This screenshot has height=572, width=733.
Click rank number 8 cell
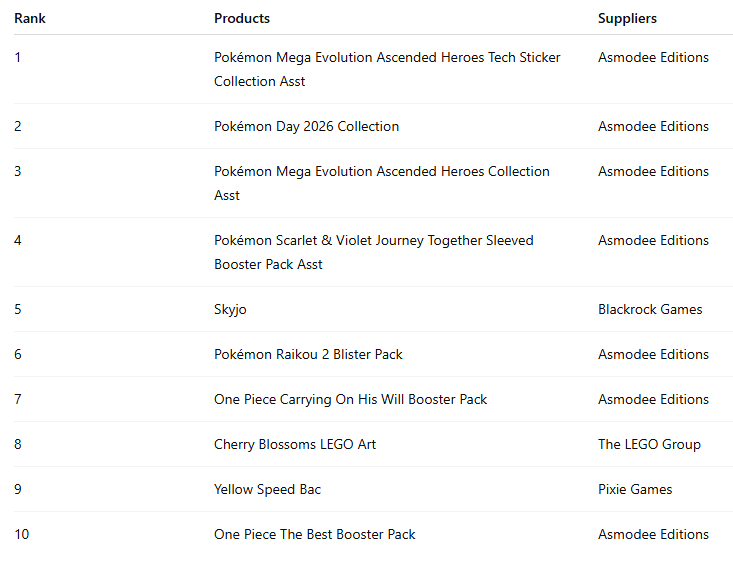pos(18,444)
